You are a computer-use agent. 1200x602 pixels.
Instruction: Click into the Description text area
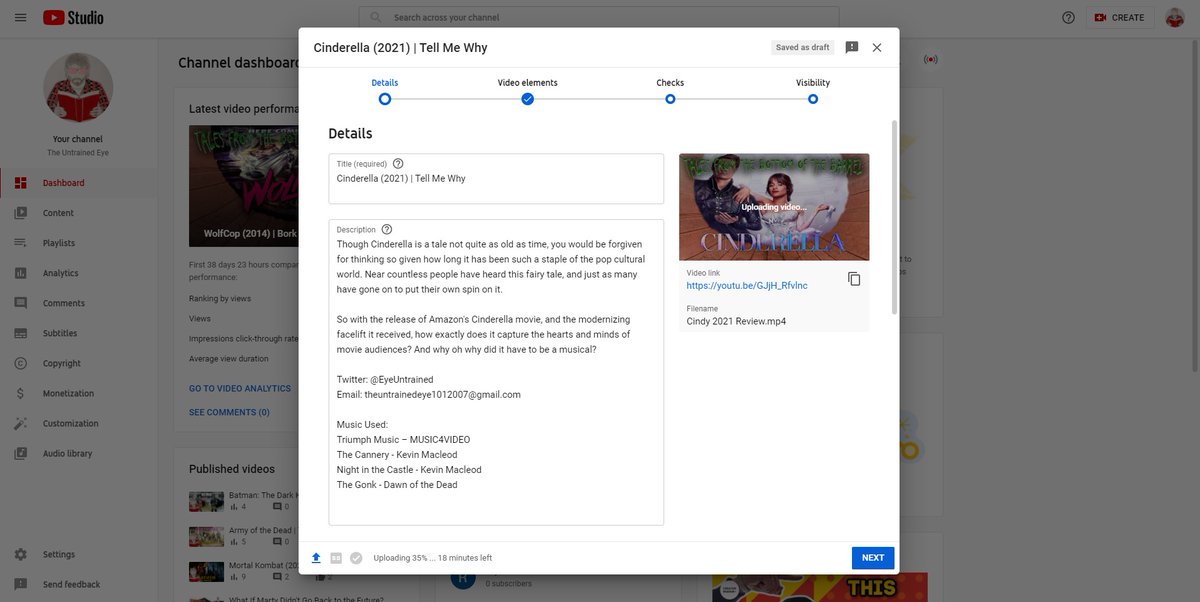point(496,372)
